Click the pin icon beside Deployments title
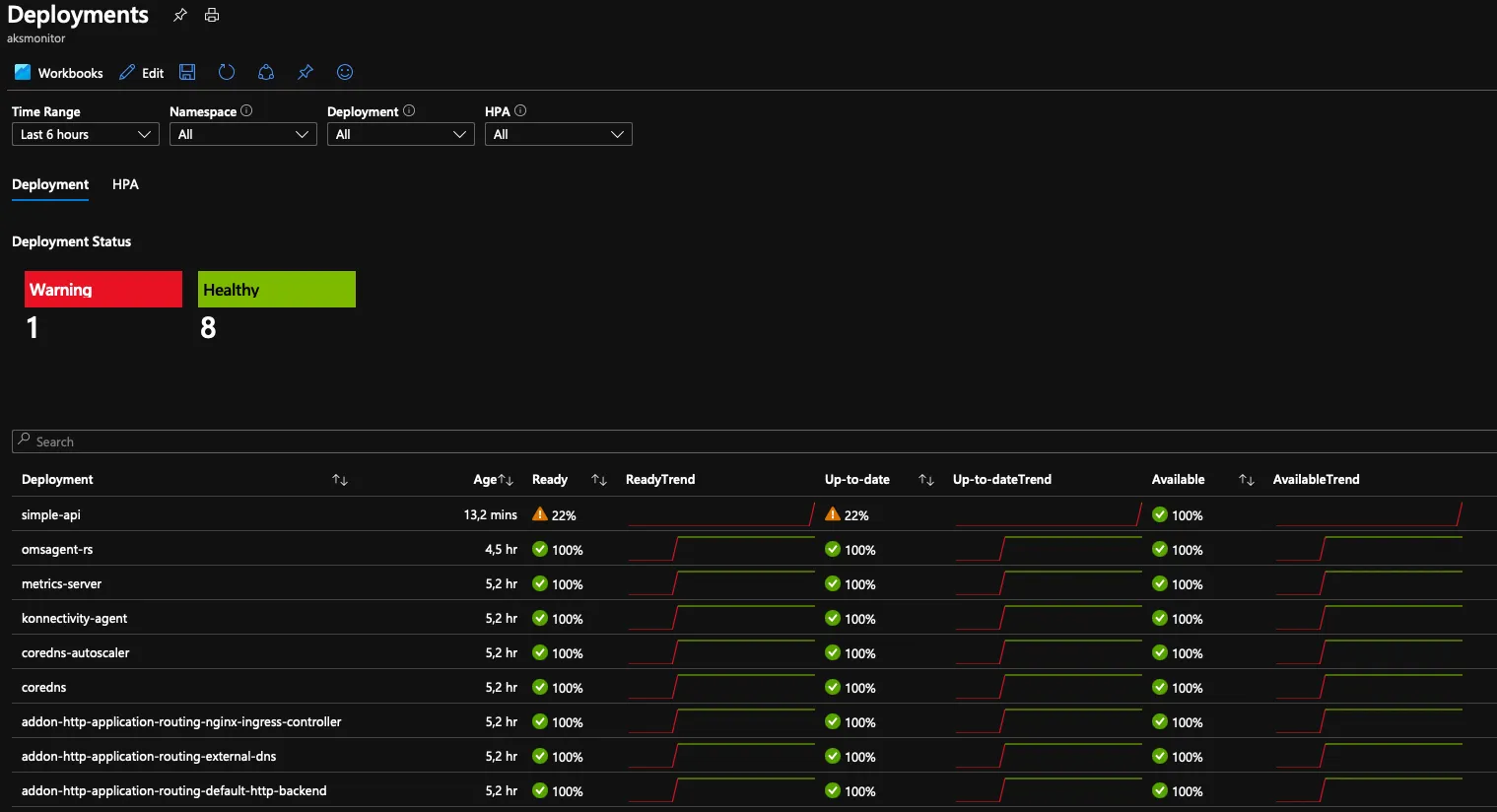Image resolution: width=1497 pixels, height=812 pixels. tap(179, 15)
